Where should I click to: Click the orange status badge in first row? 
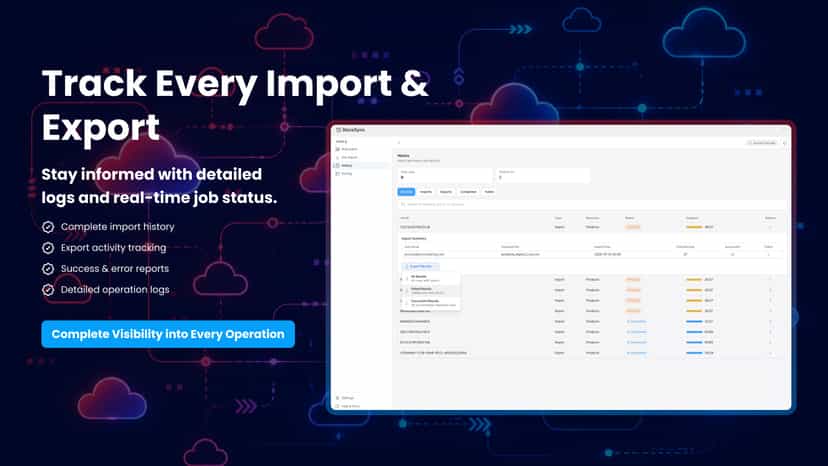[633, 227]
